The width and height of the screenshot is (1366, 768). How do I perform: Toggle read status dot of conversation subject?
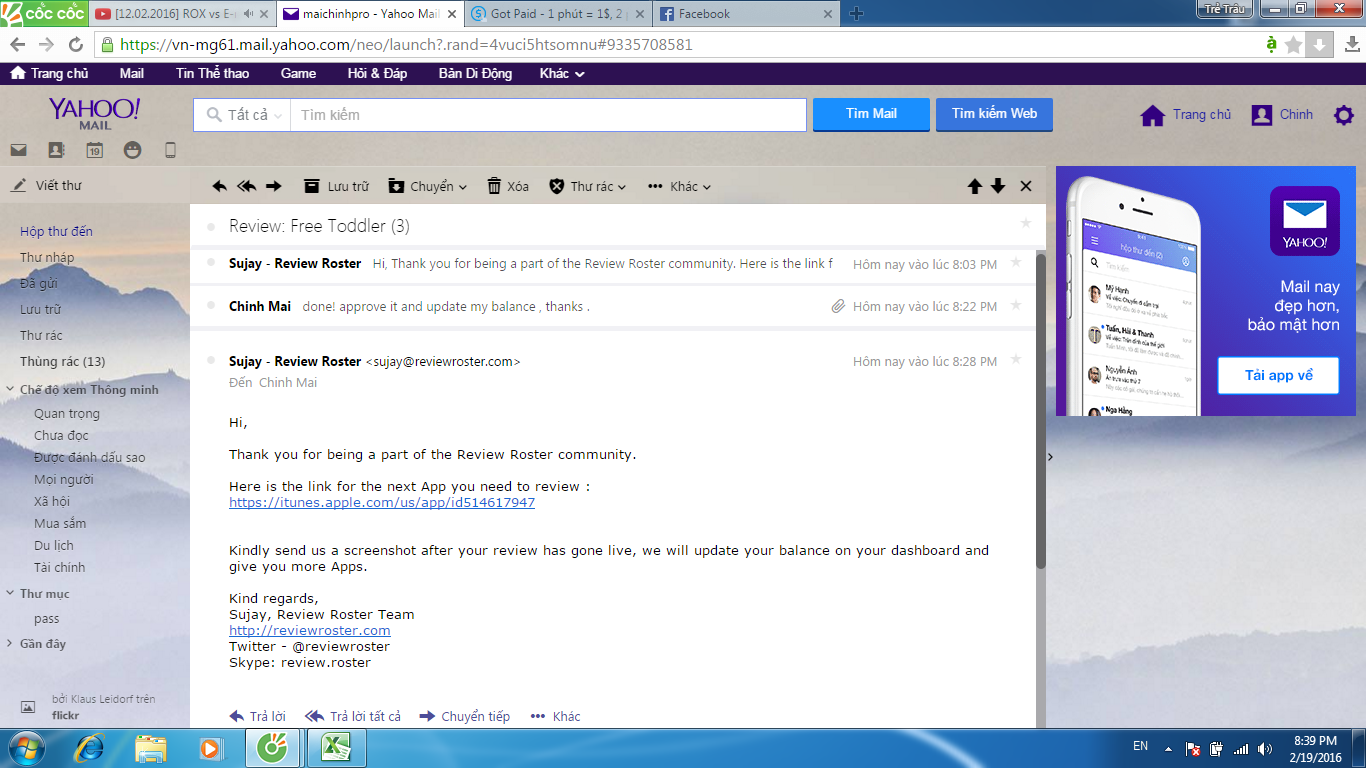211,227
